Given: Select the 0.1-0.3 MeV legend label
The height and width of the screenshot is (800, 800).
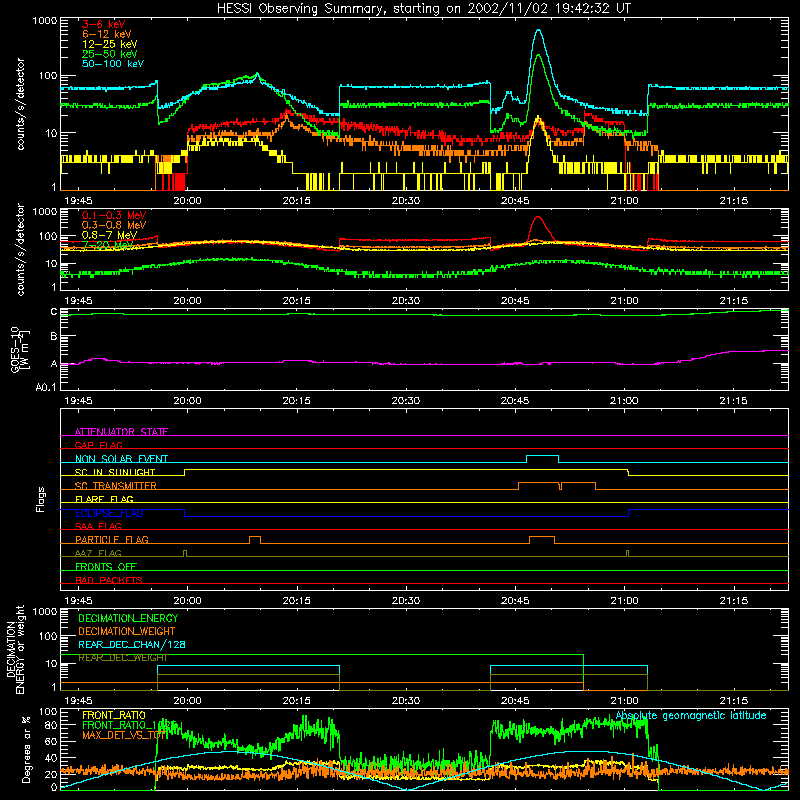Looking at the screenshot, I should coord(114,215).
